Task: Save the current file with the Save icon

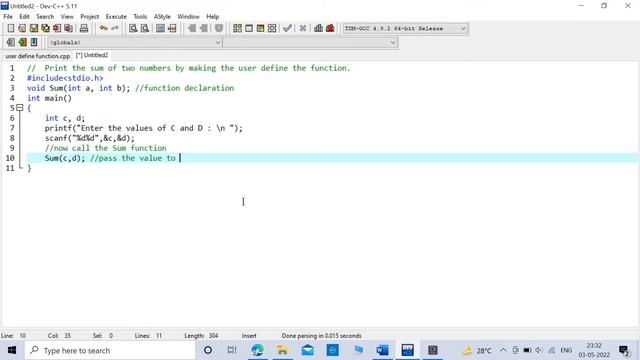Action: click(34, 28)
